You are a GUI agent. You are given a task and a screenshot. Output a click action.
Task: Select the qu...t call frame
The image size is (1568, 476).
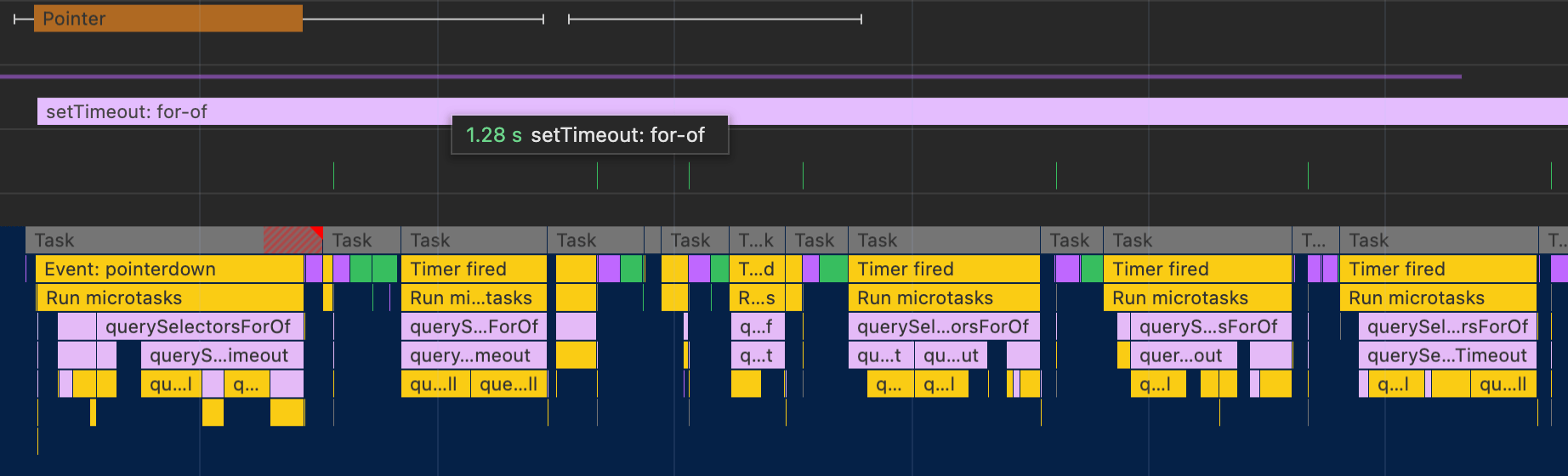pyautogui.click(x=881, y=356)
